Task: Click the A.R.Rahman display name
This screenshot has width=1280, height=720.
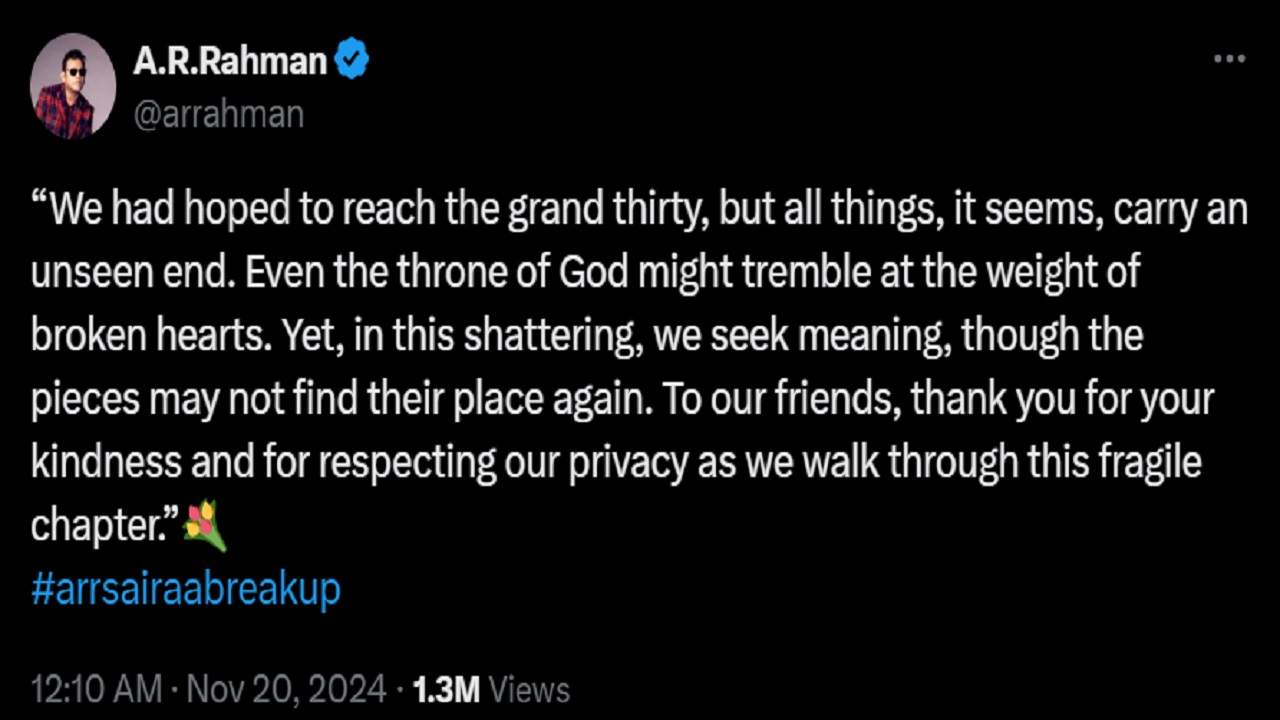Action: coord(230,61)
